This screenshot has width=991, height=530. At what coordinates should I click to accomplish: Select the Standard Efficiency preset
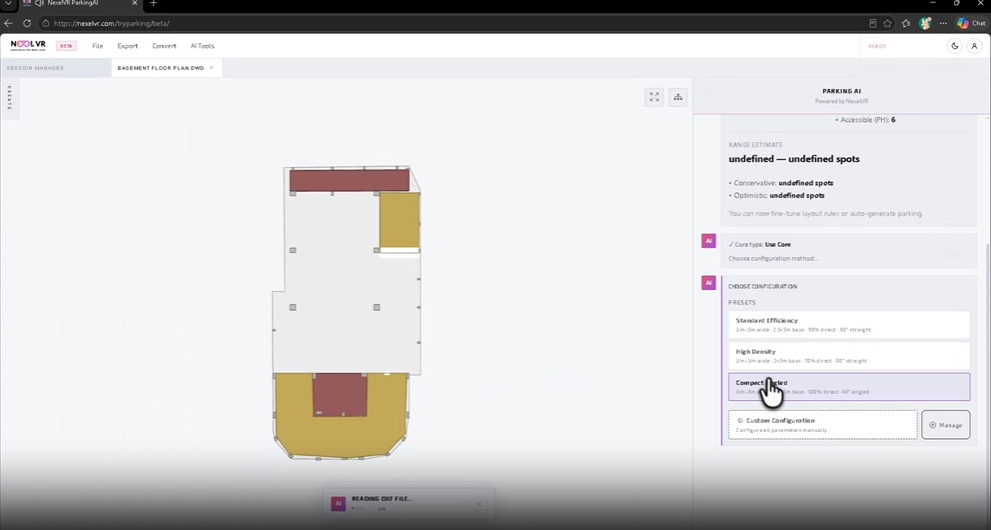[849, 325]
